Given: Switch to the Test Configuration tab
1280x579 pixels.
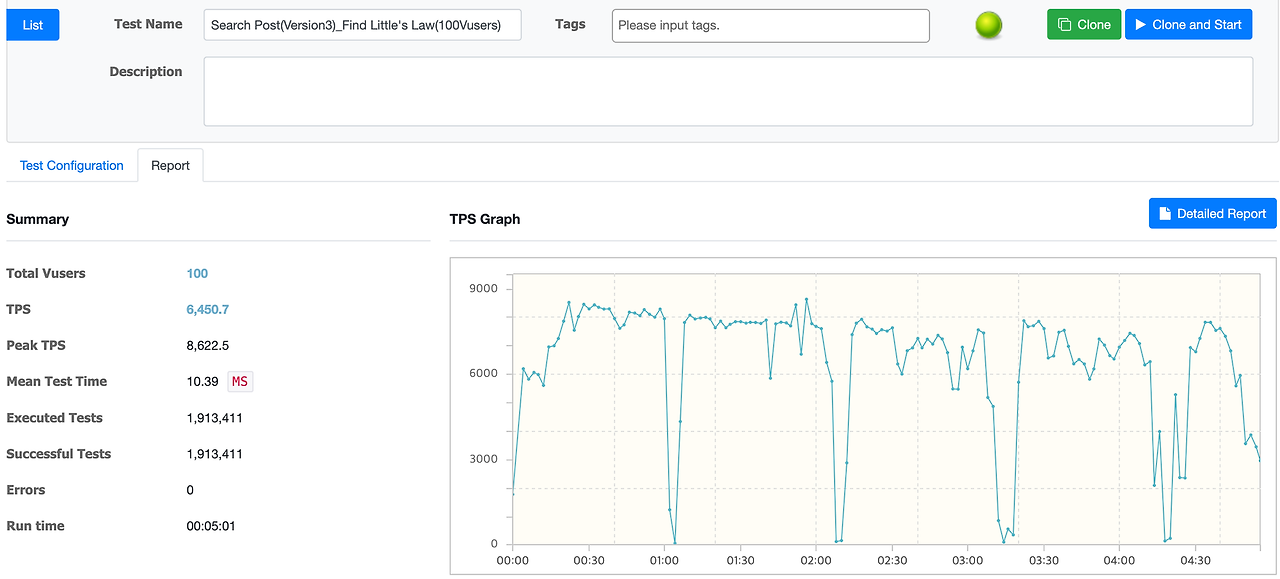Looking at the screenshot, I should (x=72, y=166).
